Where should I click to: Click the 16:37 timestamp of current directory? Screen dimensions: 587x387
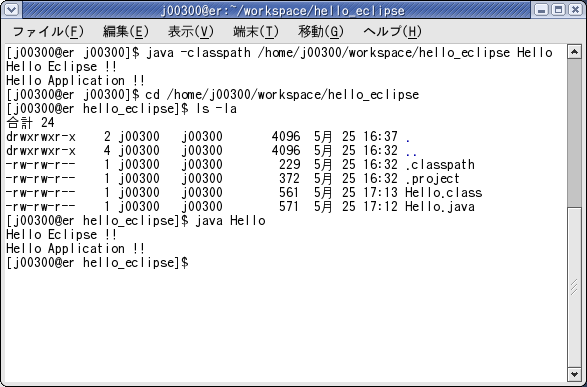(380, 137)
